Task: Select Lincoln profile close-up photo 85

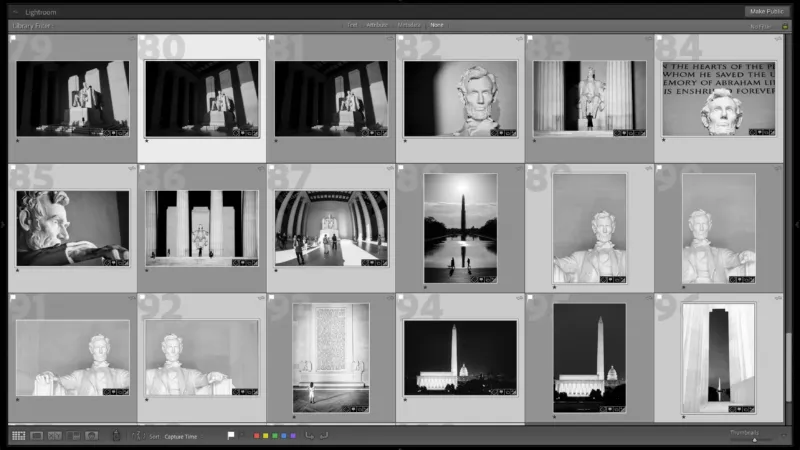Action: (72, 228)
